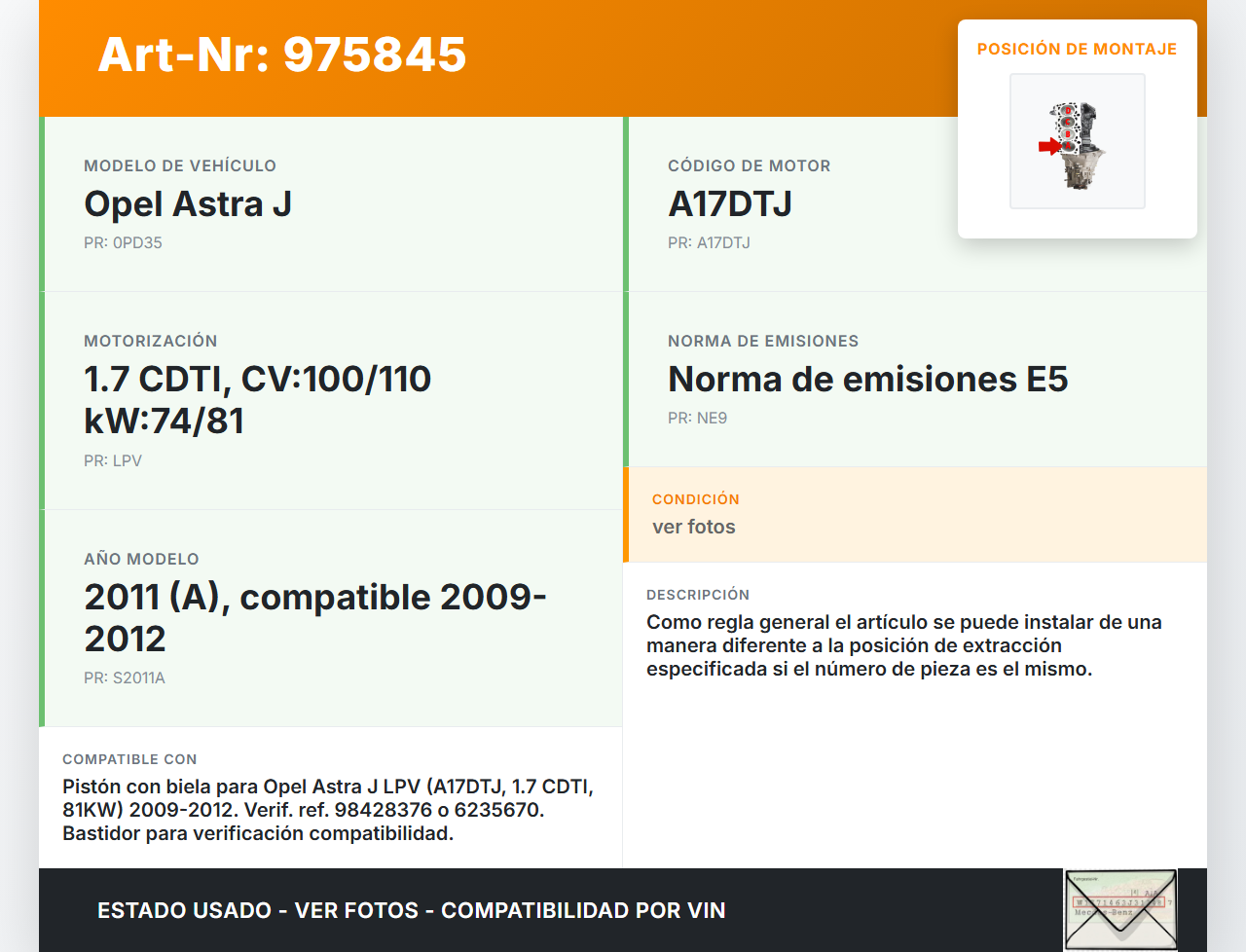Select the Art-Nr: 975845 title
Screen dimensions: 1246x952
(282, 55)
